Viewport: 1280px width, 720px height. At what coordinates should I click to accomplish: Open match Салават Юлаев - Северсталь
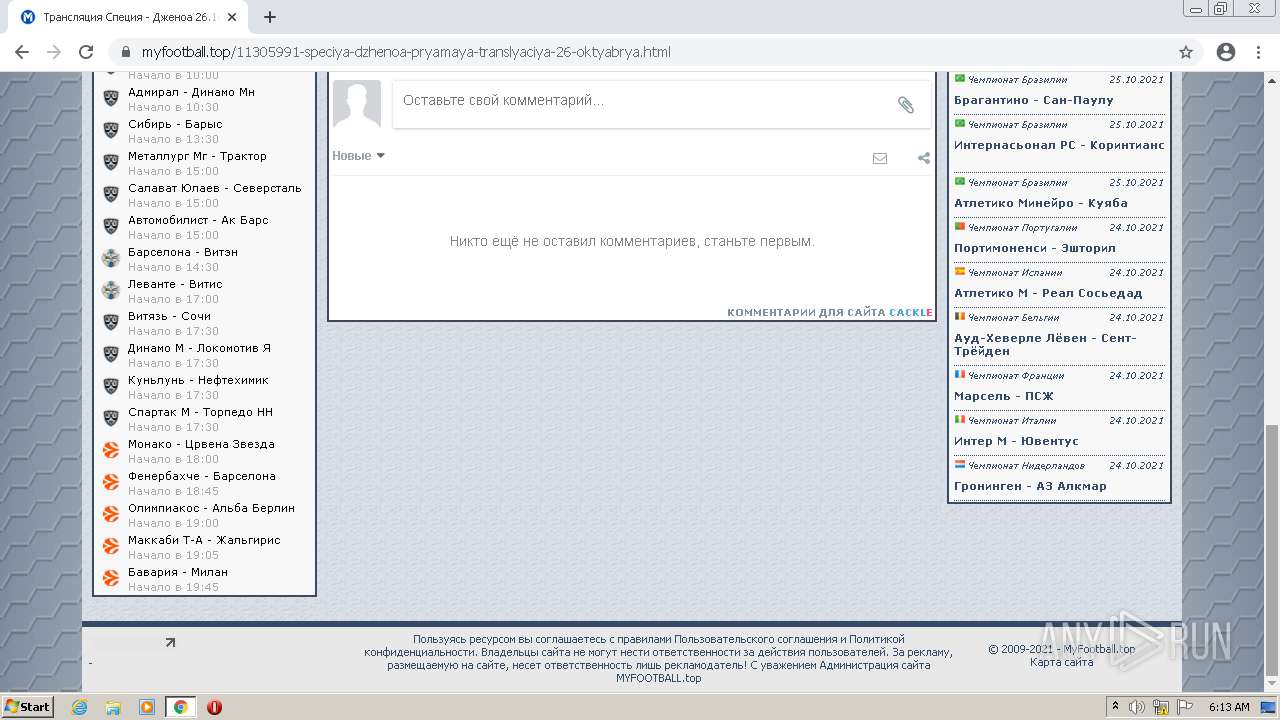214,188
